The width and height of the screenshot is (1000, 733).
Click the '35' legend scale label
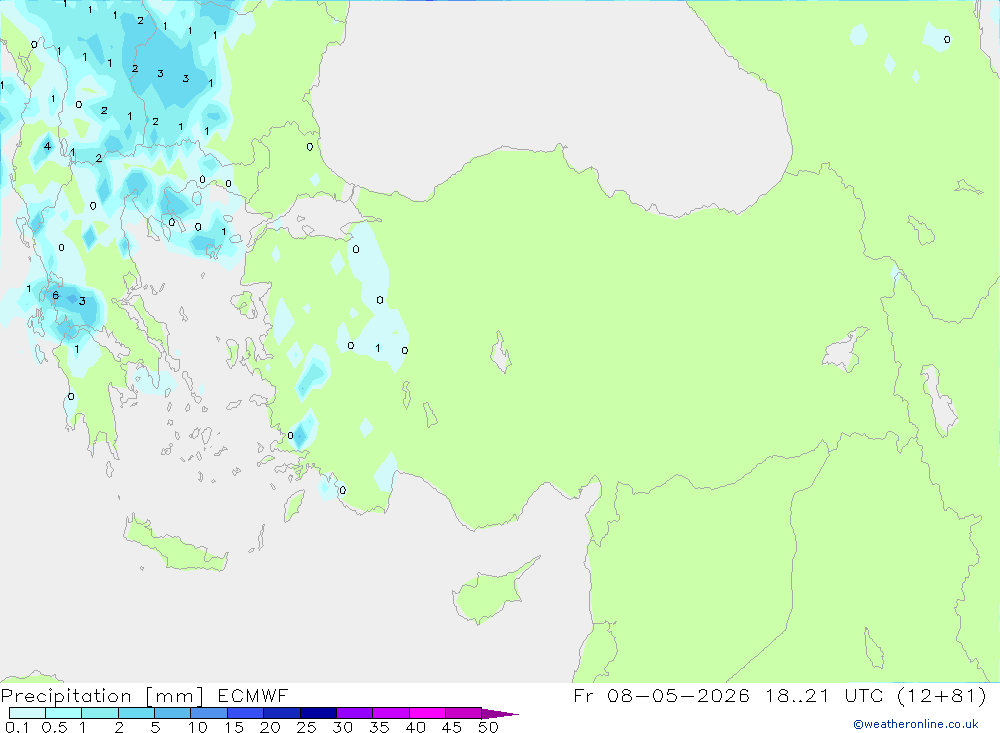(379, 727)
